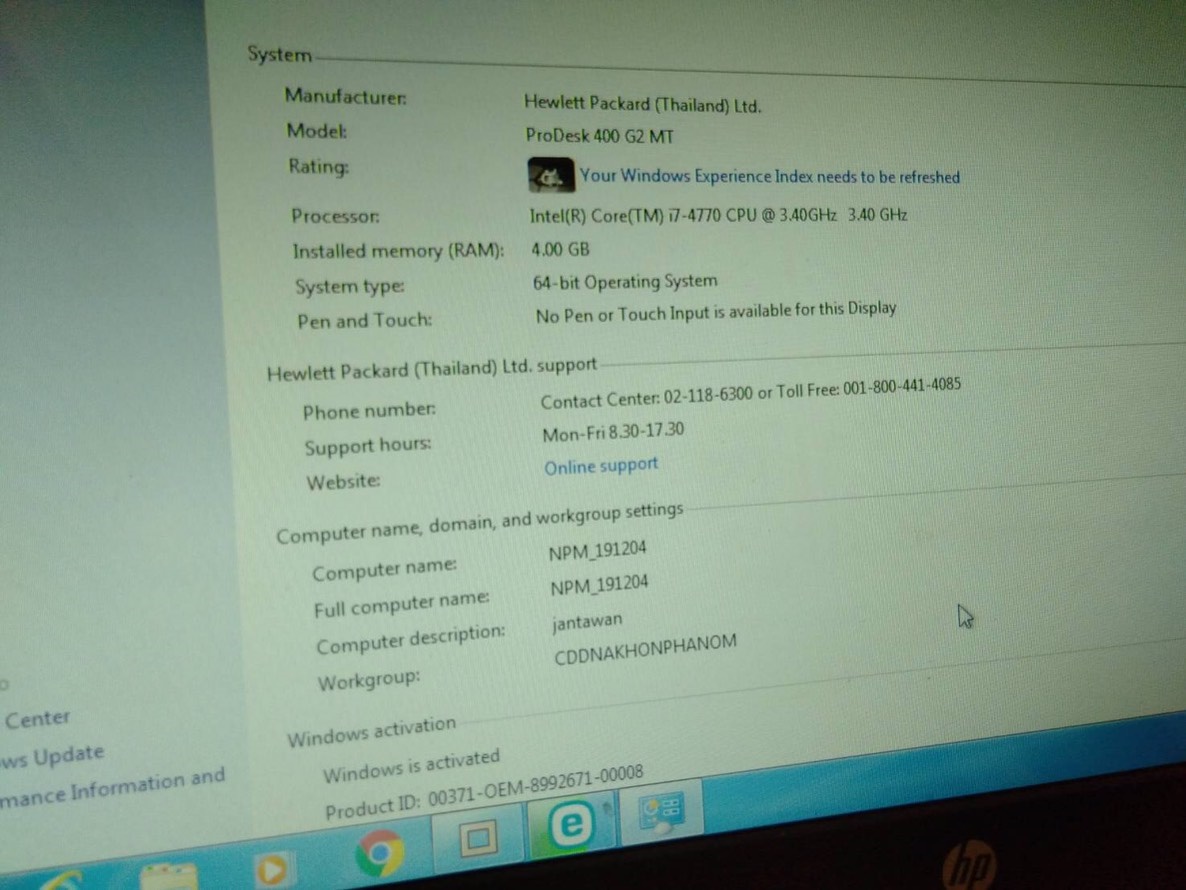
Task: Click the 'Workgroup:' label
Action: point(368,681)
